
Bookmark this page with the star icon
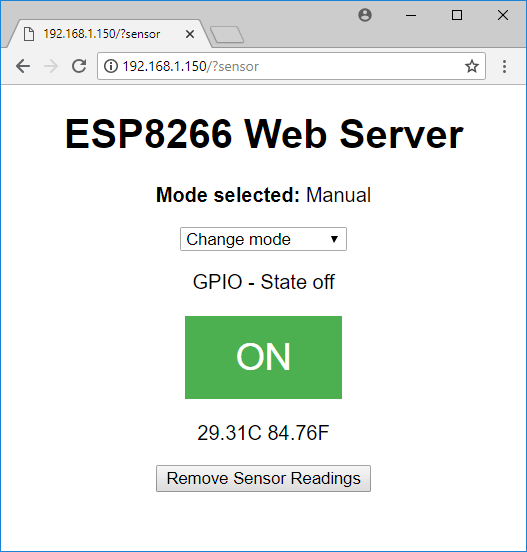[472, 66]
